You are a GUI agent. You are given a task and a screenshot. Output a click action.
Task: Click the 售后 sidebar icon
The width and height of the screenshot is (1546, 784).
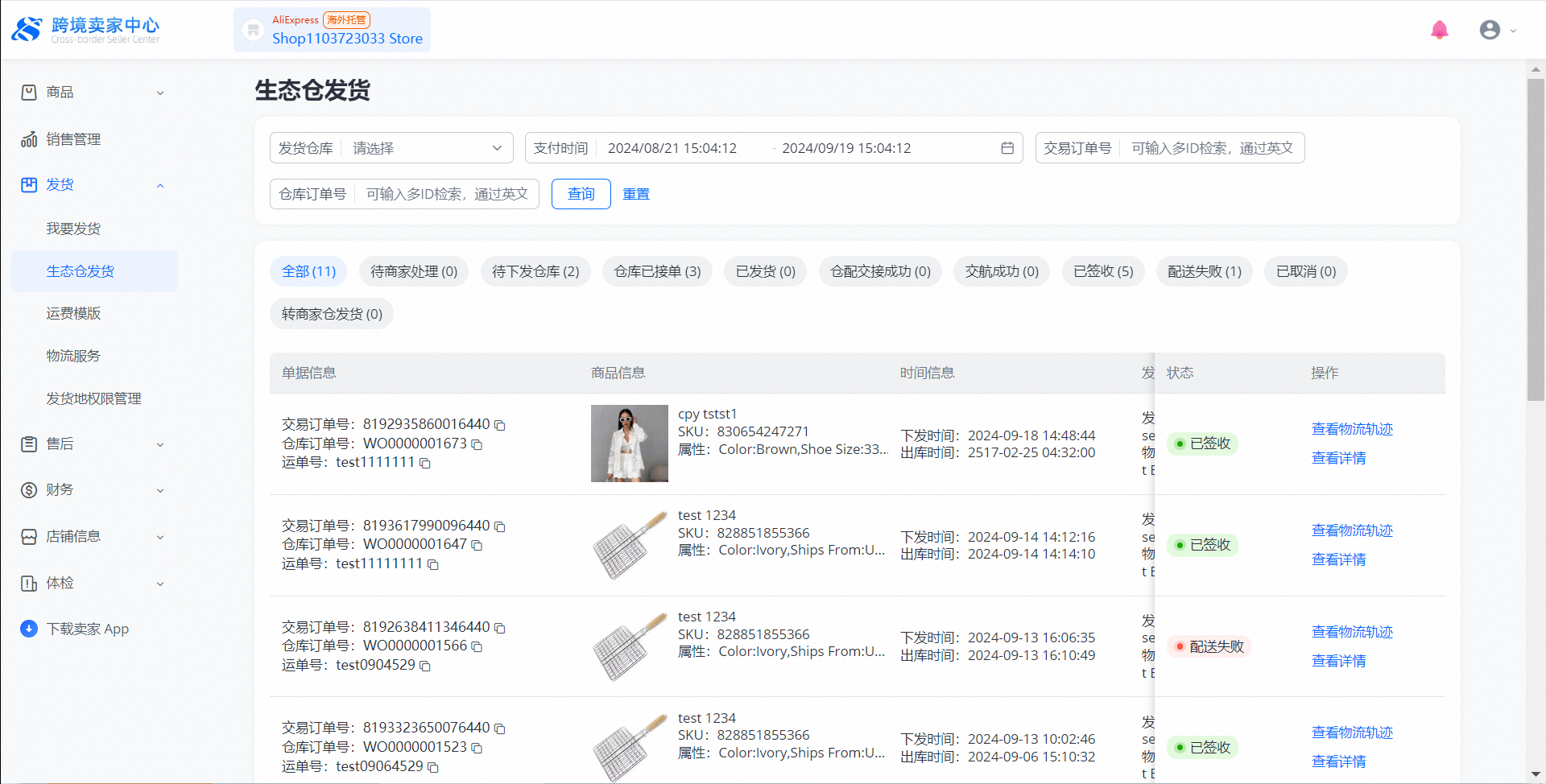(29, 444)
